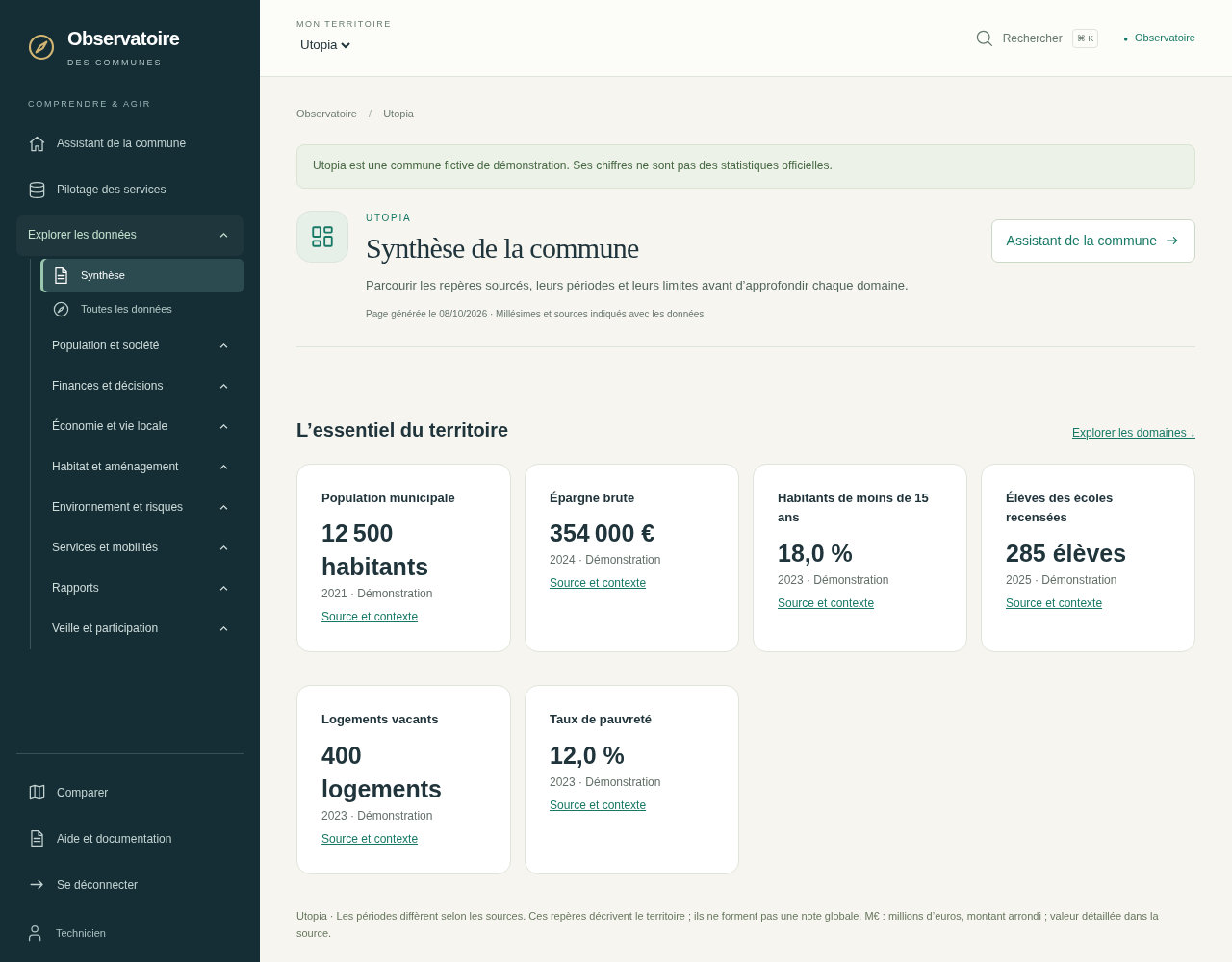
Task: Expand the Économie et vie locale group
Action: (x=141, y=426)
